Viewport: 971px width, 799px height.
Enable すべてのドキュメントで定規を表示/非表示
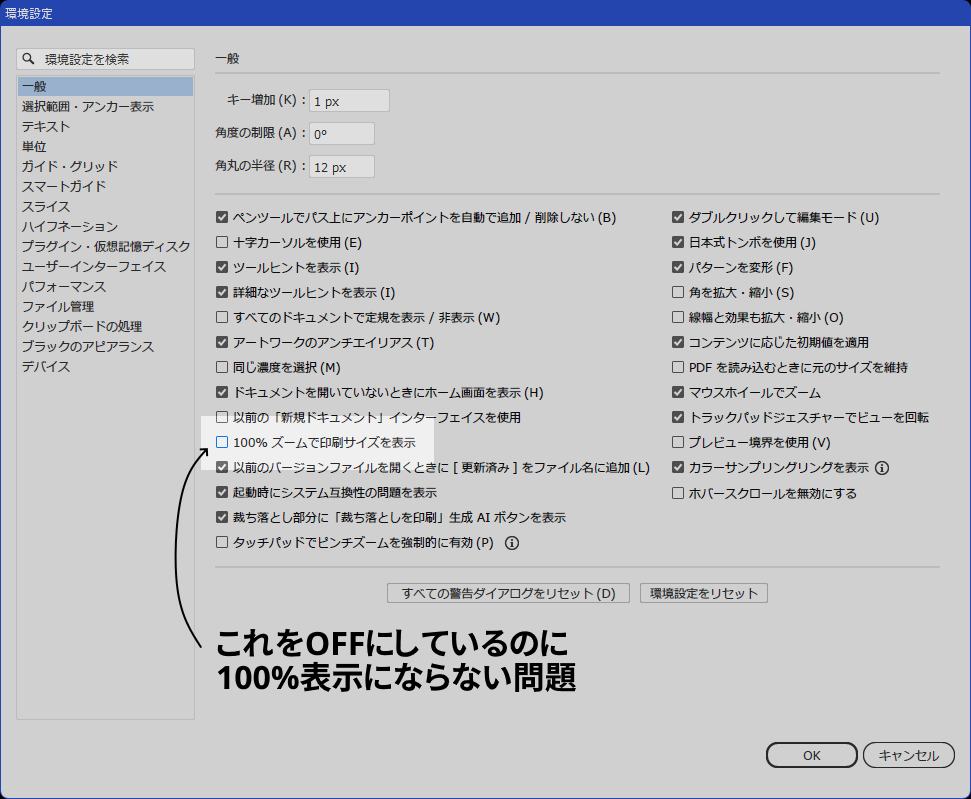point(222,317)
